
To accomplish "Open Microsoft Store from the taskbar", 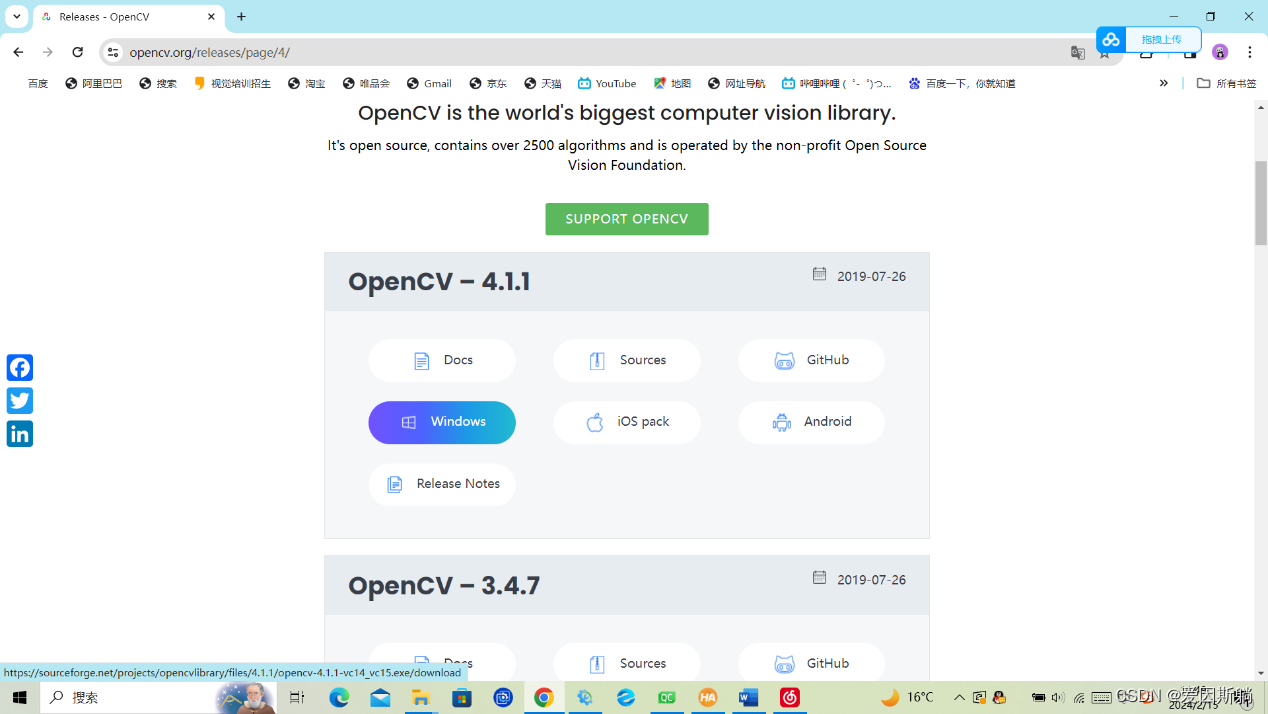I will [x=462, y=698].
